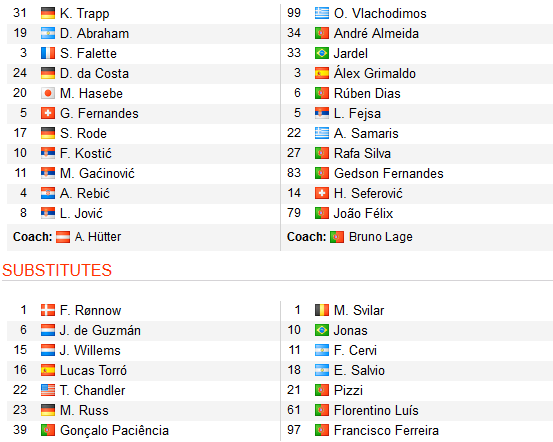Click the Danish flag next to F. Rønnow
This screenshot has height=442, width=553.
[x=48, y=310]
